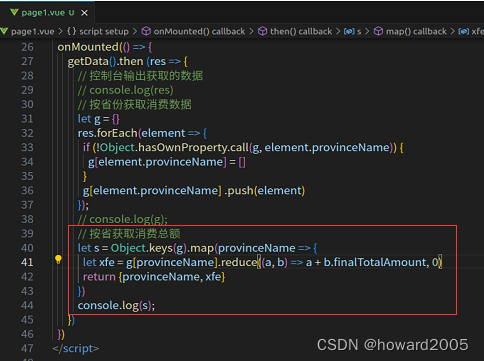Click the variable icon before xfe breadcrumb
484x361 pixels.
464,32
